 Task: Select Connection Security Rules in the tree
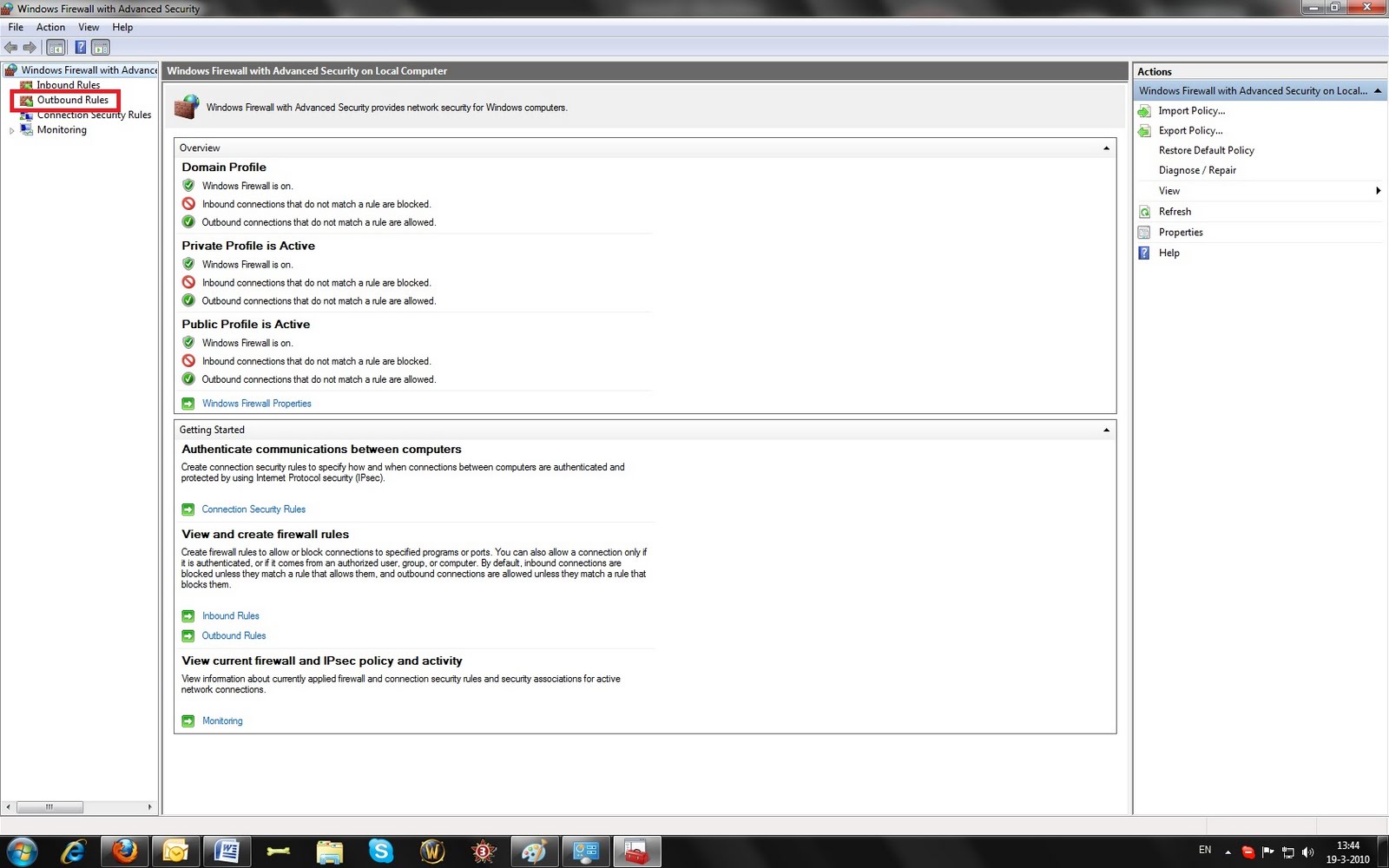click(94, 115)
